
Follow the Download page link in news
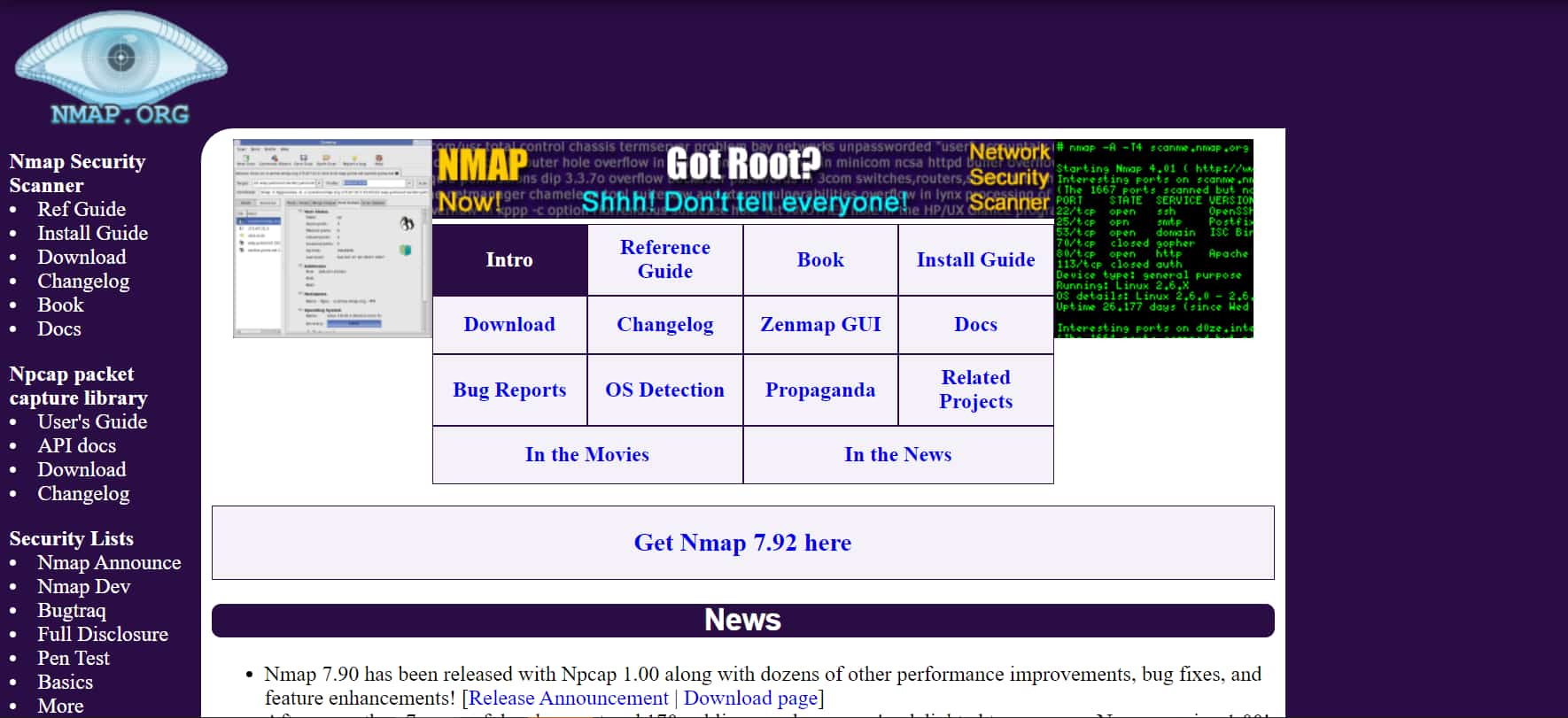click(750, 698)
